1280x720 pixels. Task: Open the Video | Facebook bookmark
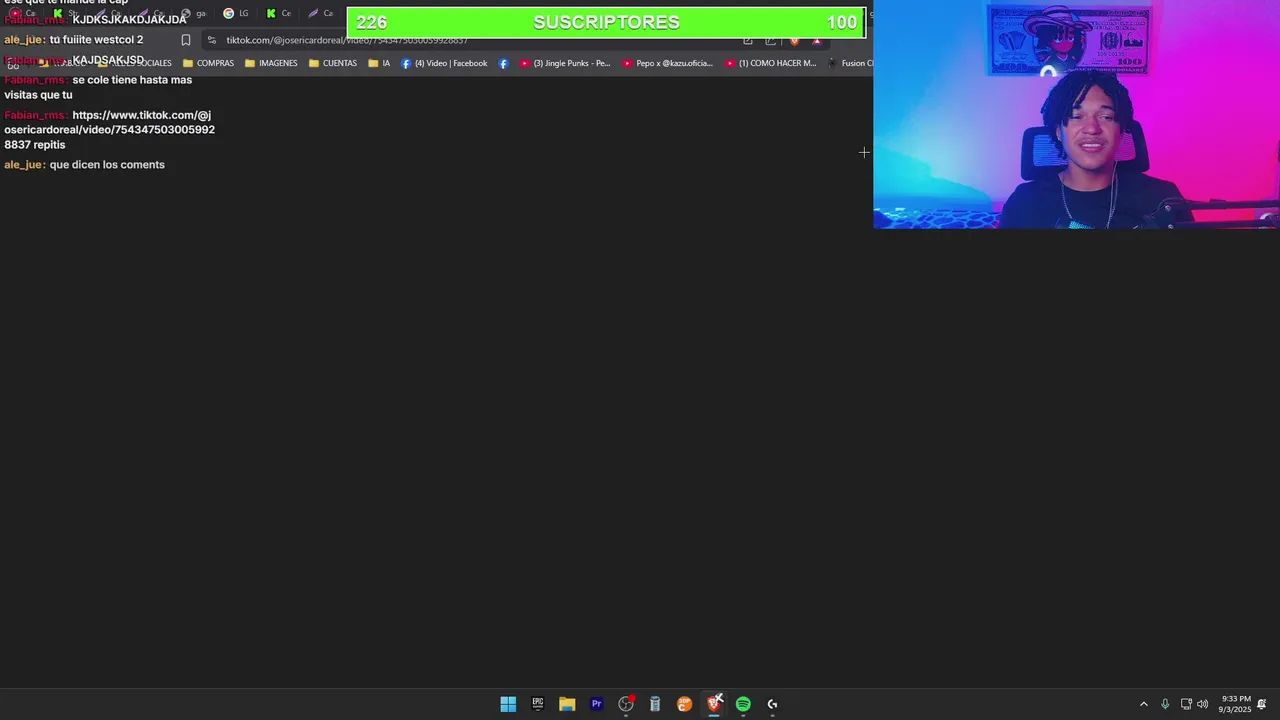444,63
